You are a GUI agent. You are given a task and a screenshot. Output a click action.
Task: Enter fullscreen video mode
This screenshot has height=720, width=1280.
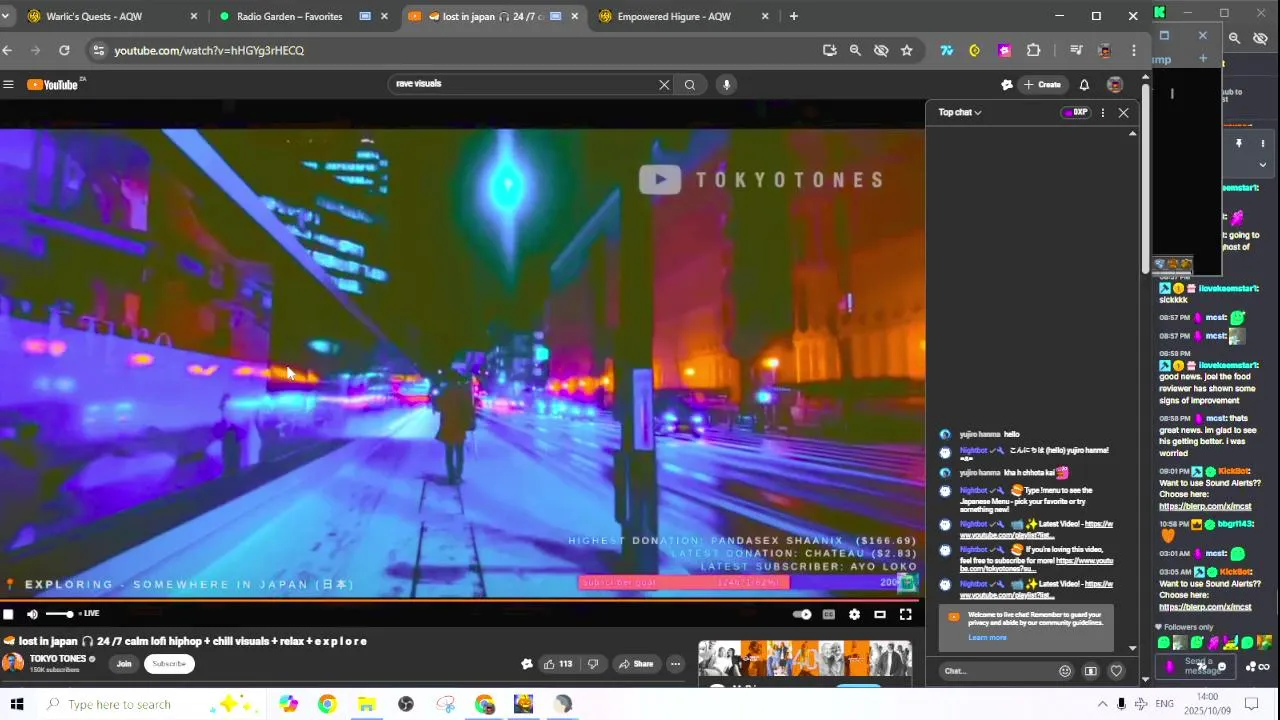tap(905, 614)
